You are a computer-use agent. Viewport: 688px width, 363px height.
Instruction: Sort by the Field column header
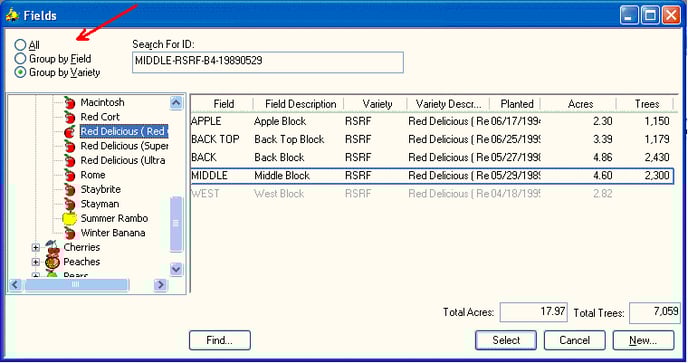point(223,104)
